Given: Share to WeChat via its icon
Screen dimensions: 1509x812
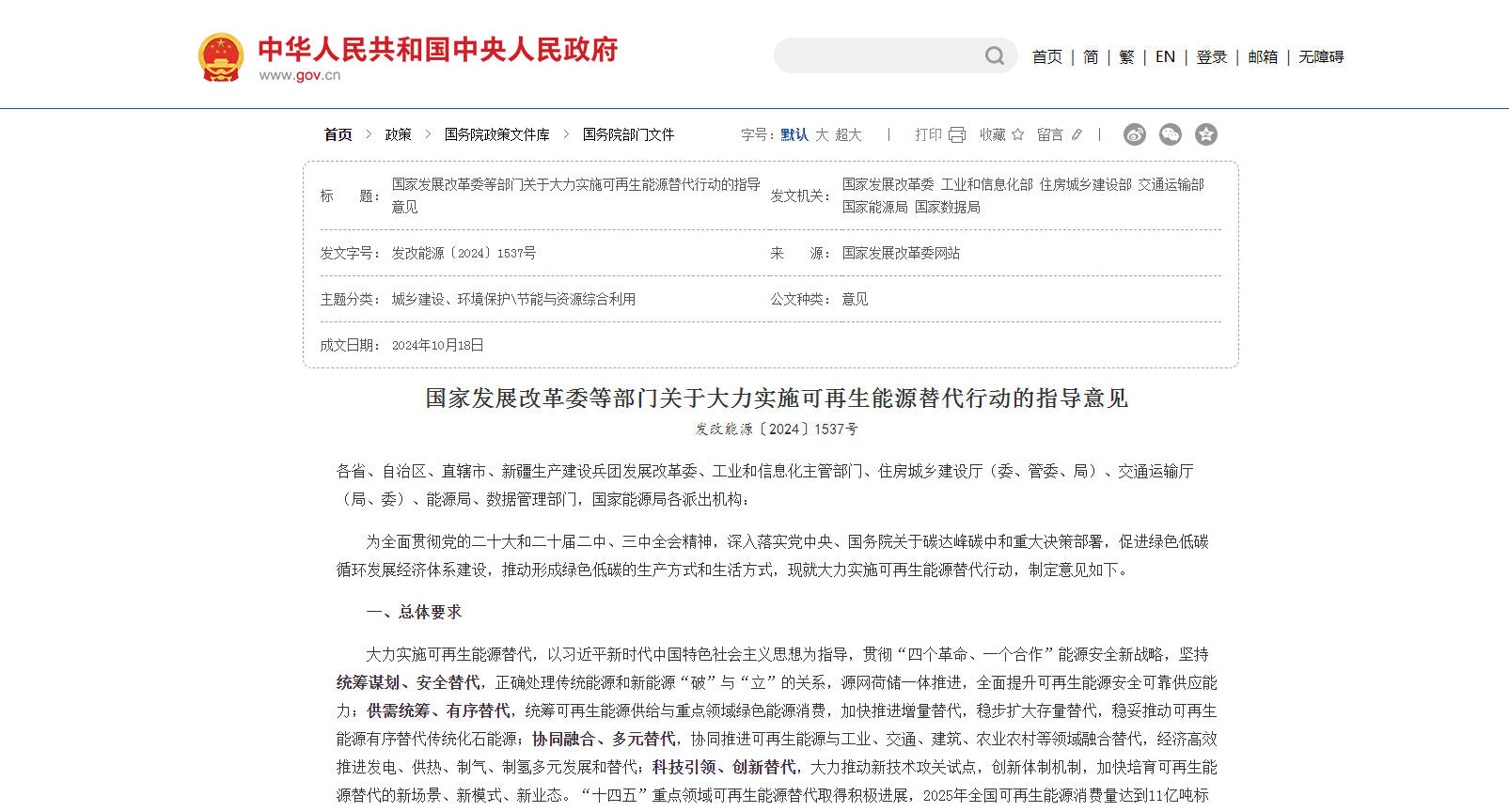Looking at the screenshot, I should tap(1171, 134).
